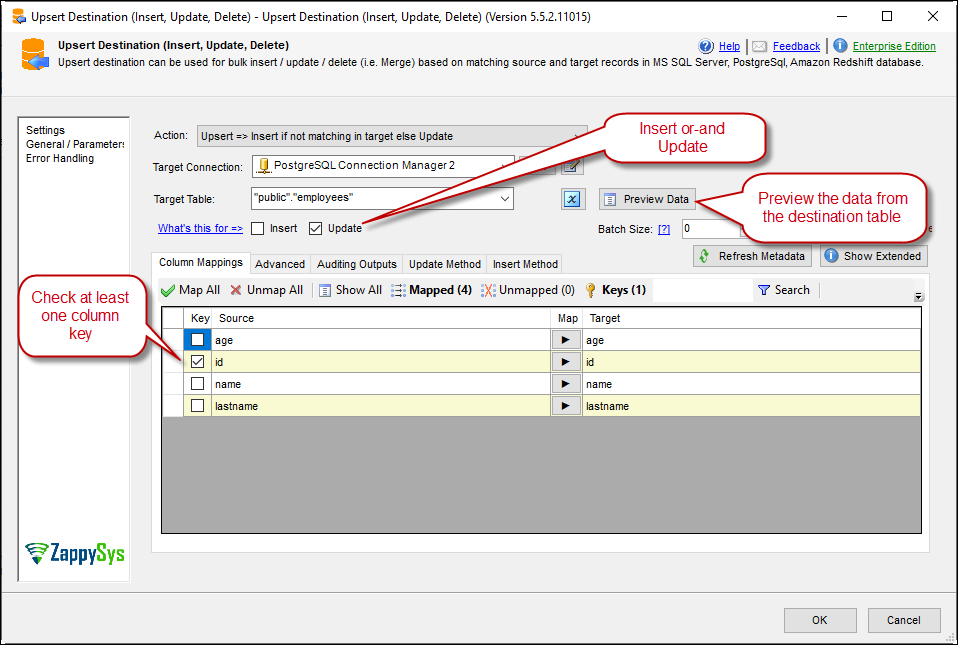Click the blue variable icon near Target Table

point(572,199)
